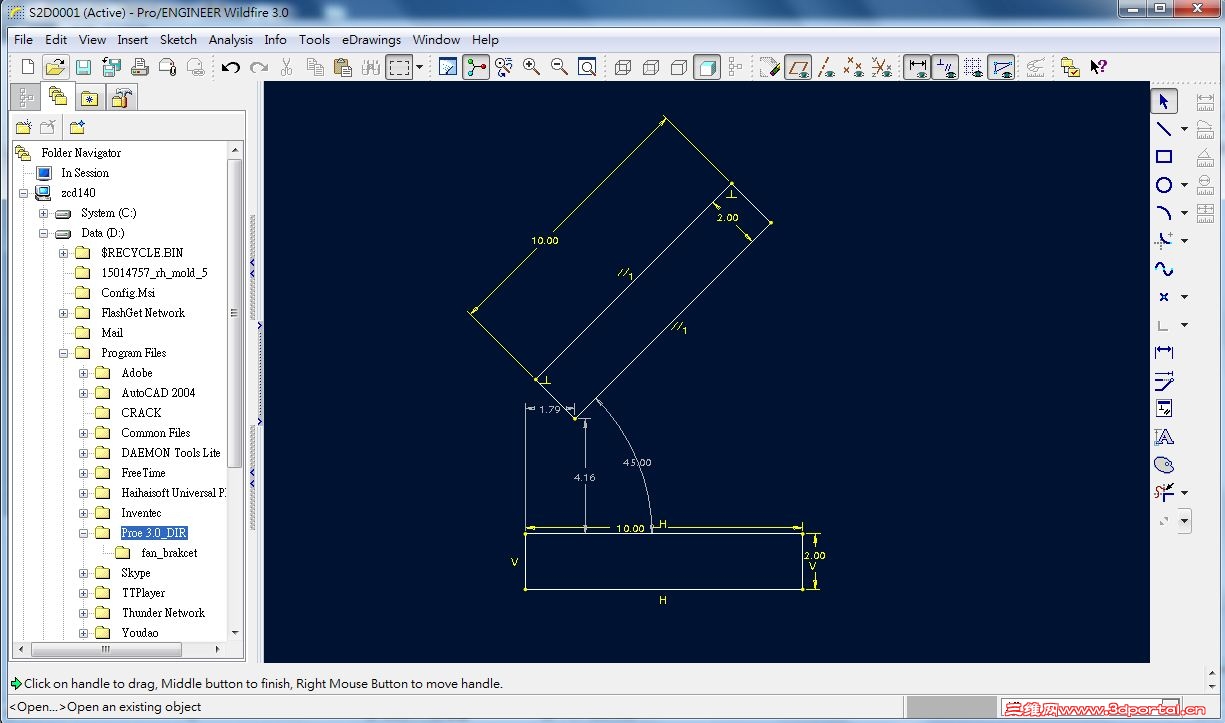The height and width of the screenshot is (723, 1225).
Task: Select the Thunder Network folder
Action: coord(163,613)
